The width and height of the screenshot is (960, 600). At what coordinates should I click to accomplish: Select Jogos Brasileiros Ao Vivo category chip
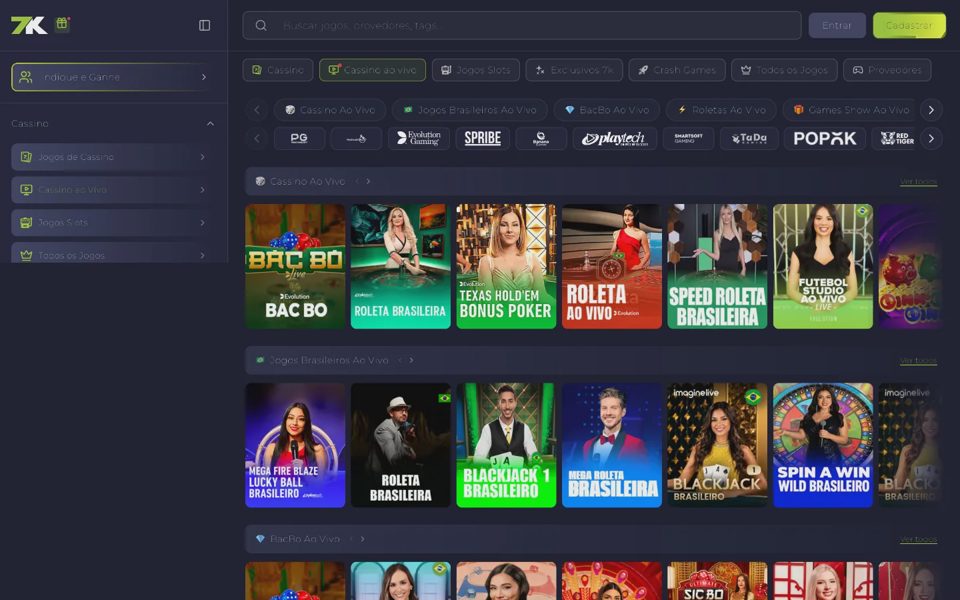click(470, 110)
